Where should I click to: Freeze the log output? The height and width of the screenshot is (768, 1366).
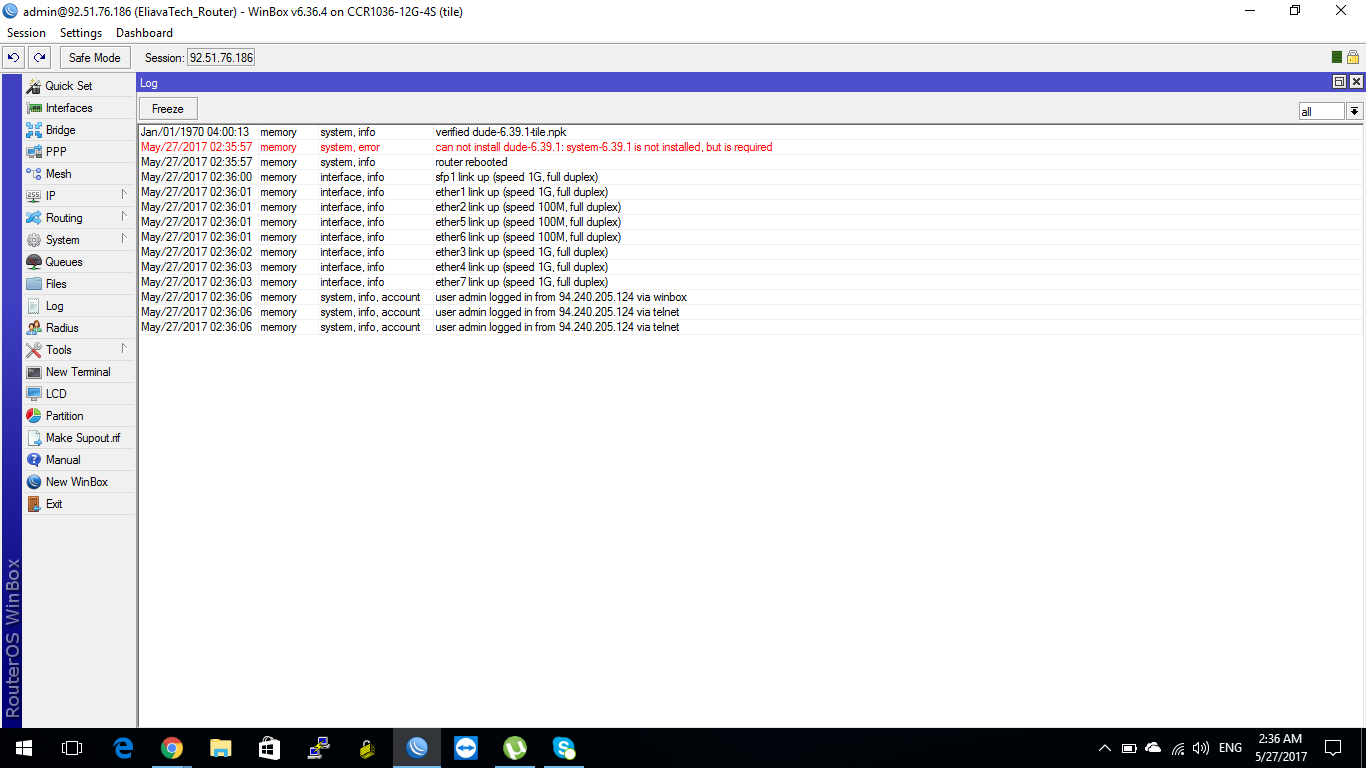point(168,109)
